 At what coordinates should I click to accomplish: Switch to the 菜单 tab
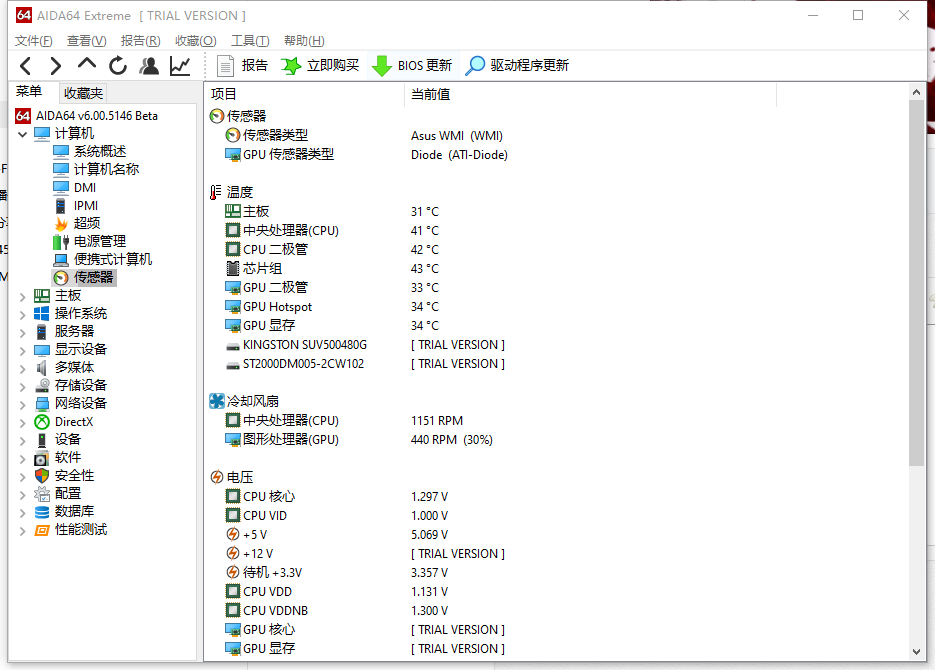click(29, 91)
